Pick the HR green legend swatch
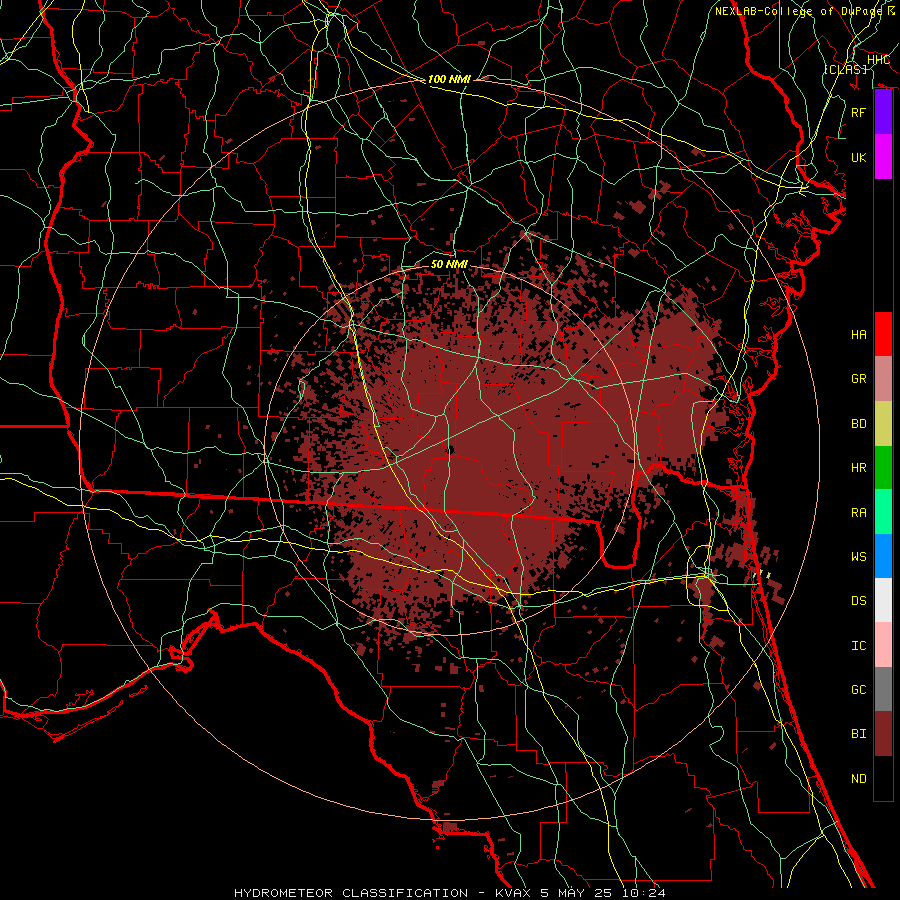The image size is (900, 900). 883,467
